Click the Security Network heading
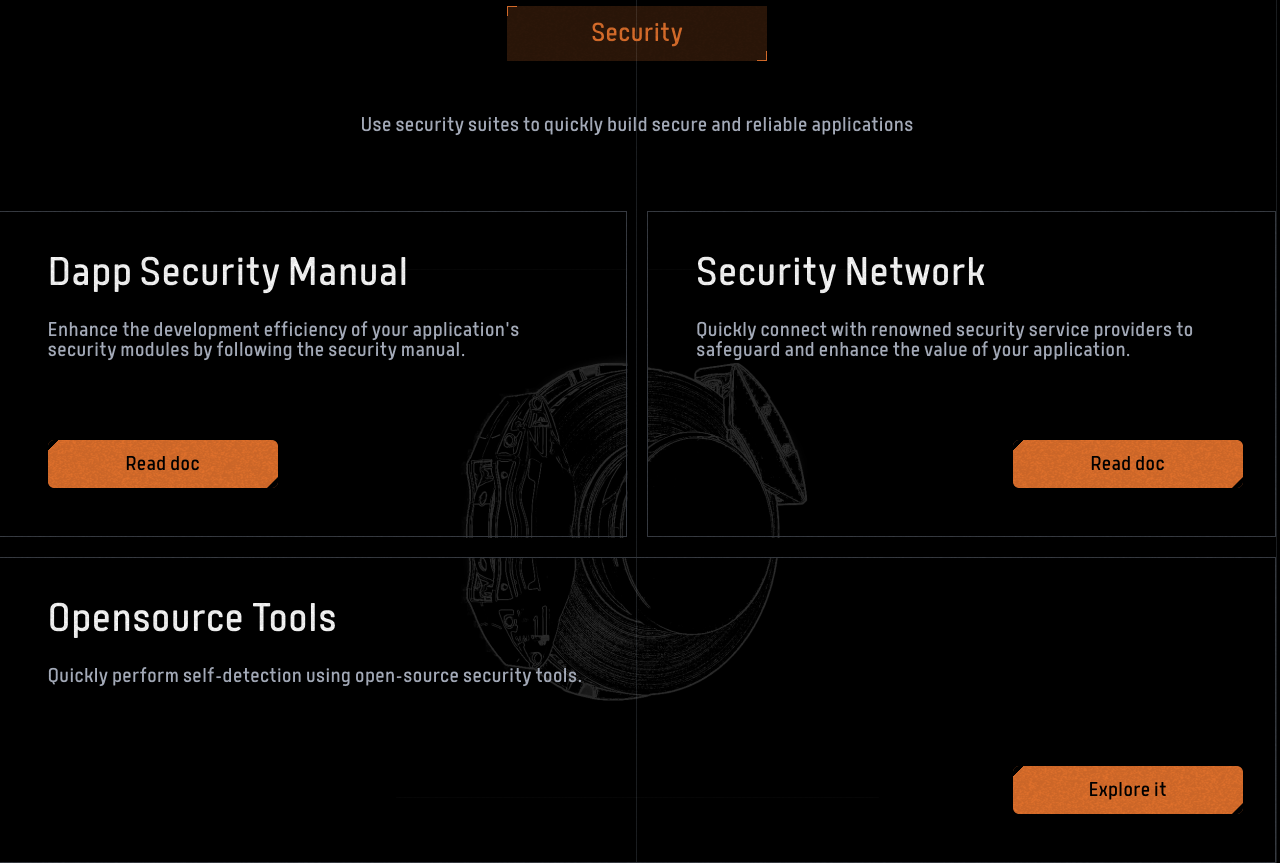 point(840,272)
